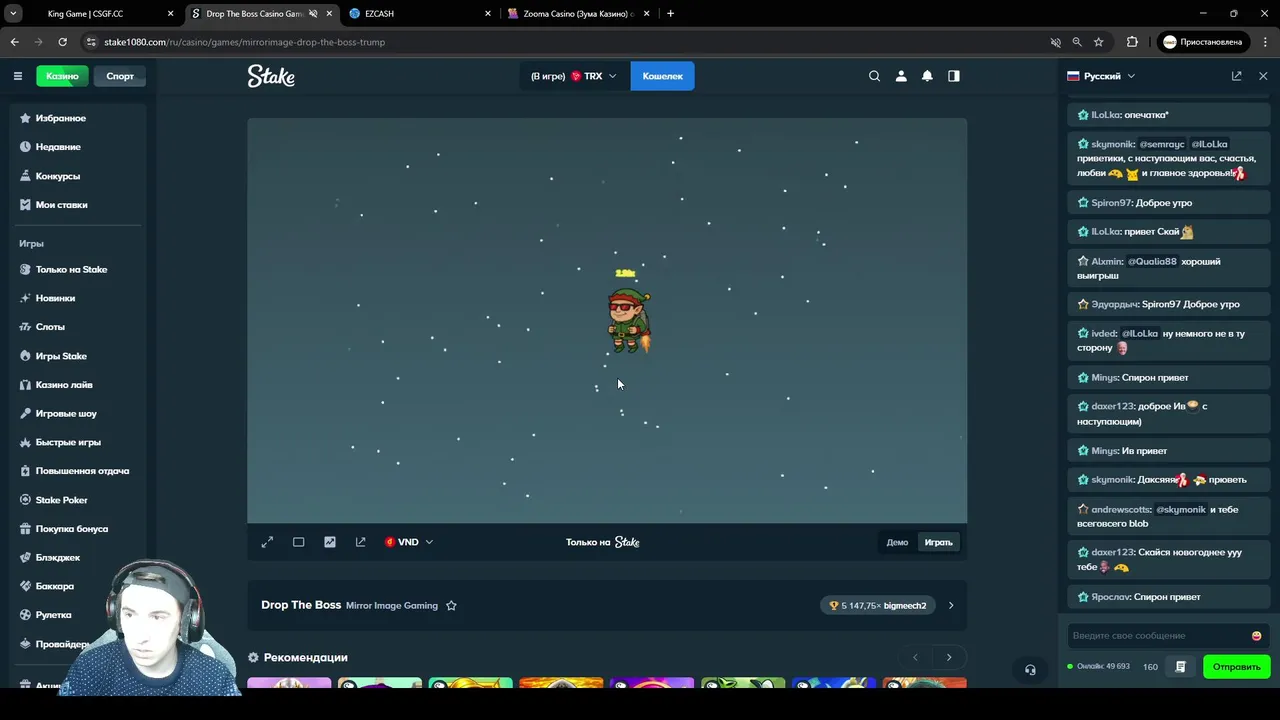Click the search magnifier icon in header

point(874,76)
